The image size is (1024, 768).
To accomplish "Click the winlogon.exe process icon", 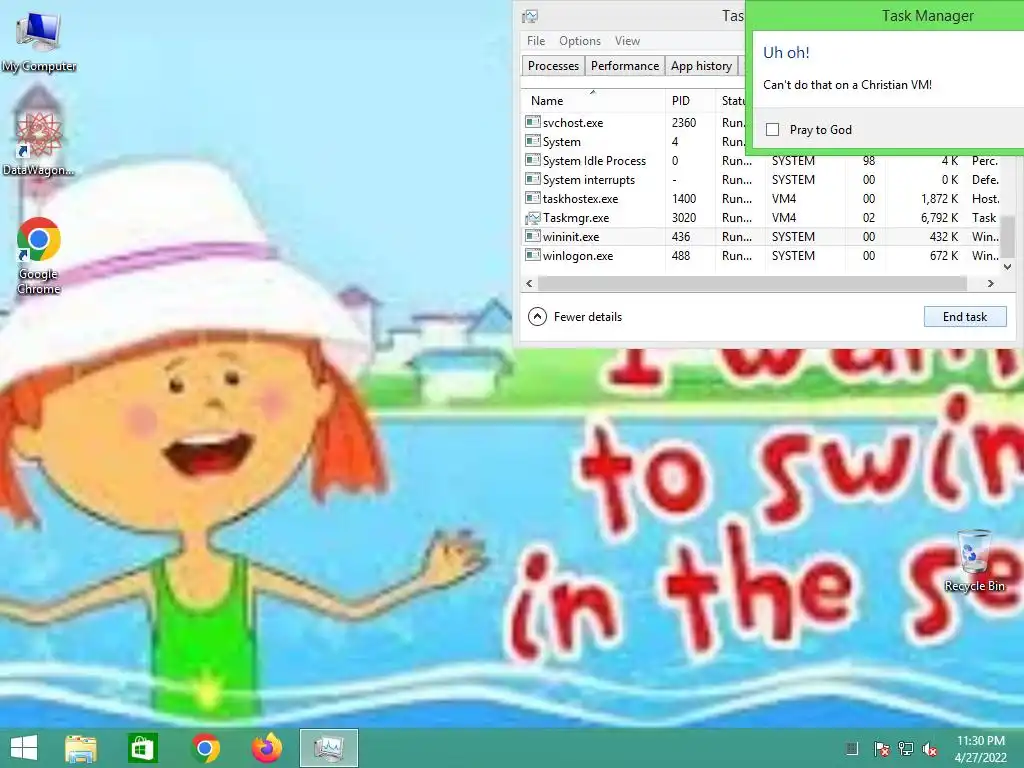I will pyautogui.click(x=533, y=255).
